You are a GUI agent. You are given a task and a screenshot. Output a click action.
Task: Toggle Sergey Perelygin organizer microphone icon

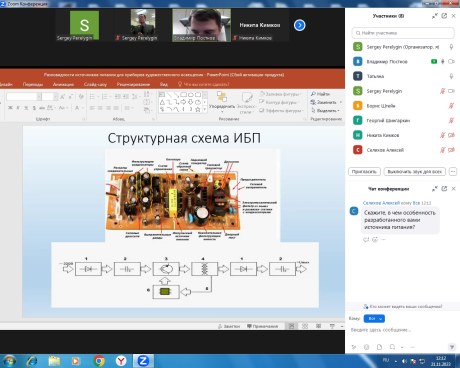coord(451,47)
